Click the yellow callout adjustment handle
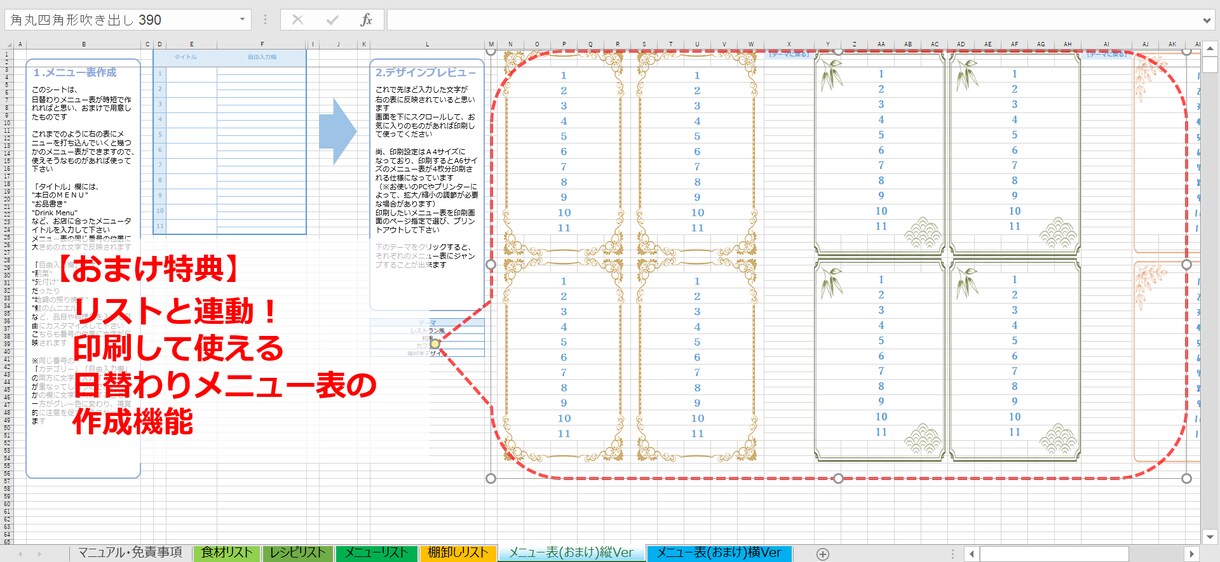Viewport: 1220px width, 562px height. tap(435, 344)
